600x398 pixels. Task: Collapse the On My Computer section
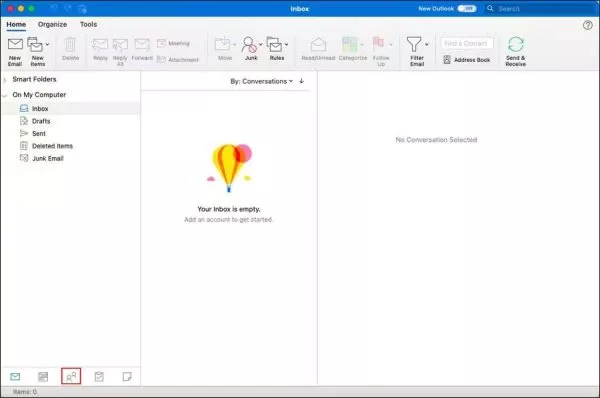pyautogui.click(x=5, y=95)
